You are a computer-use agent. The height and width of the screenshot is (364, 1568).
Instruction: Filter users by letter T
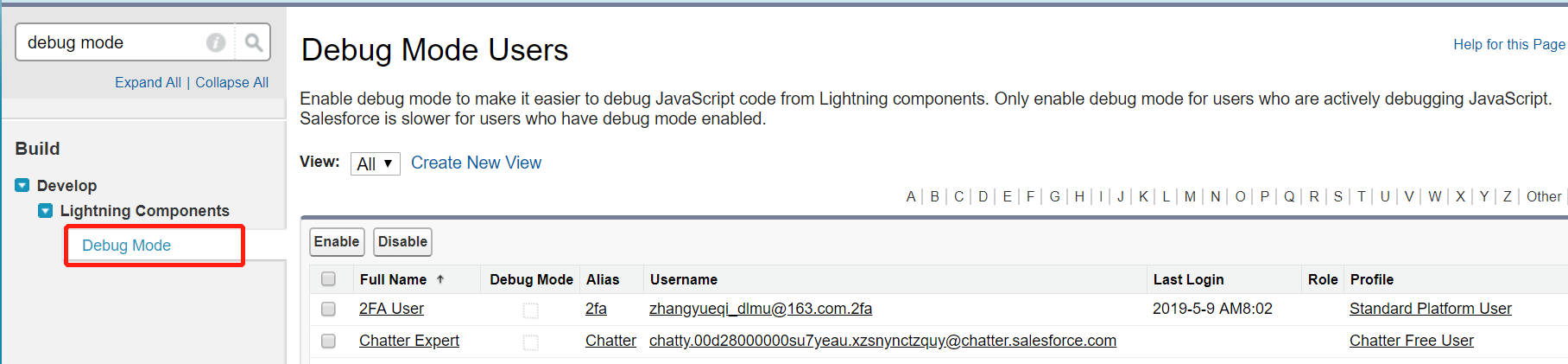[x=1362, y=196]
